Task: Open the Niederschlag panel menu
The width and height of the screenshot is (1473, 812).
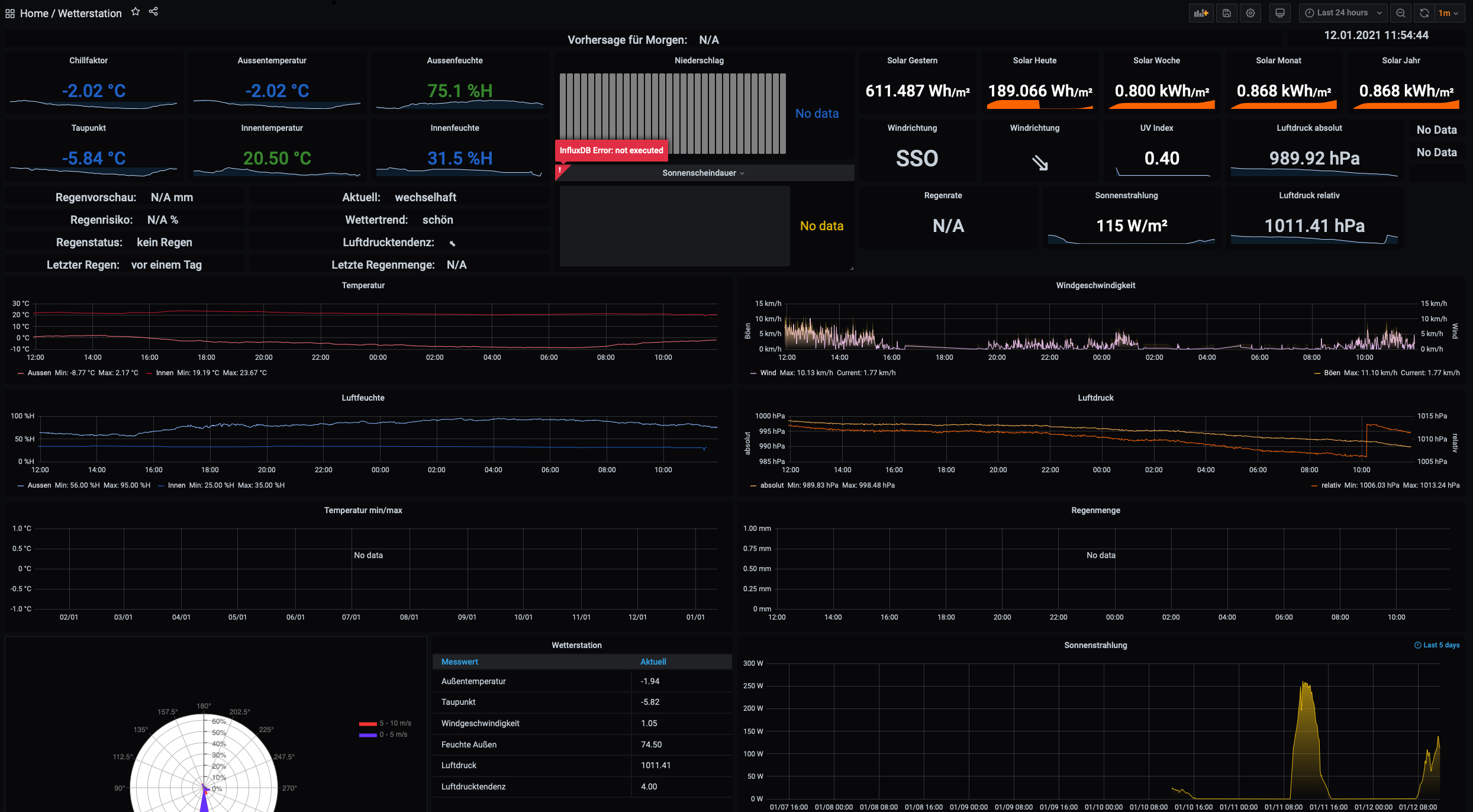Action: click(x=699, y=60)
